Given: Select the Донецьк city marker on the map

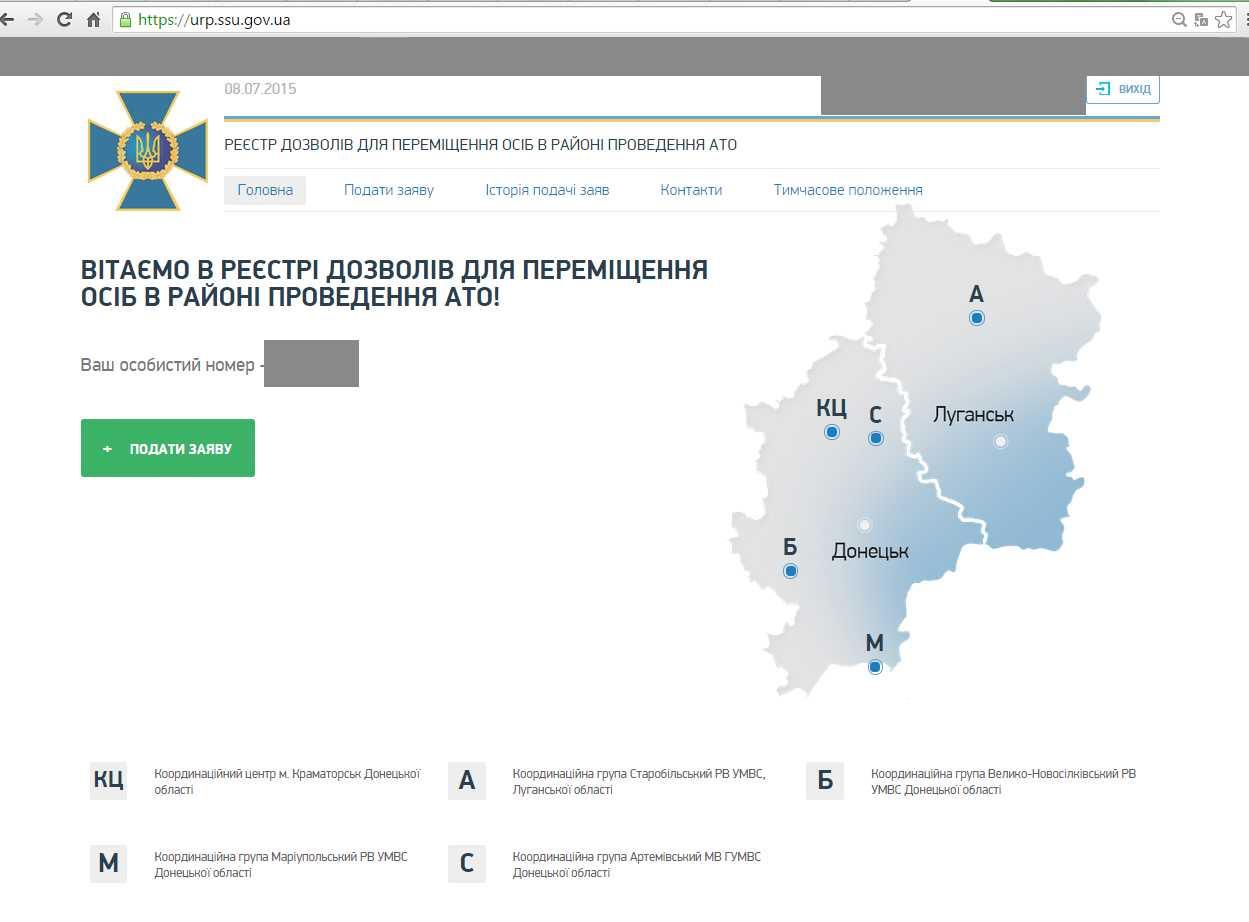Looking at the screenshot, I should pyautogui.click(x=864, y=525).
